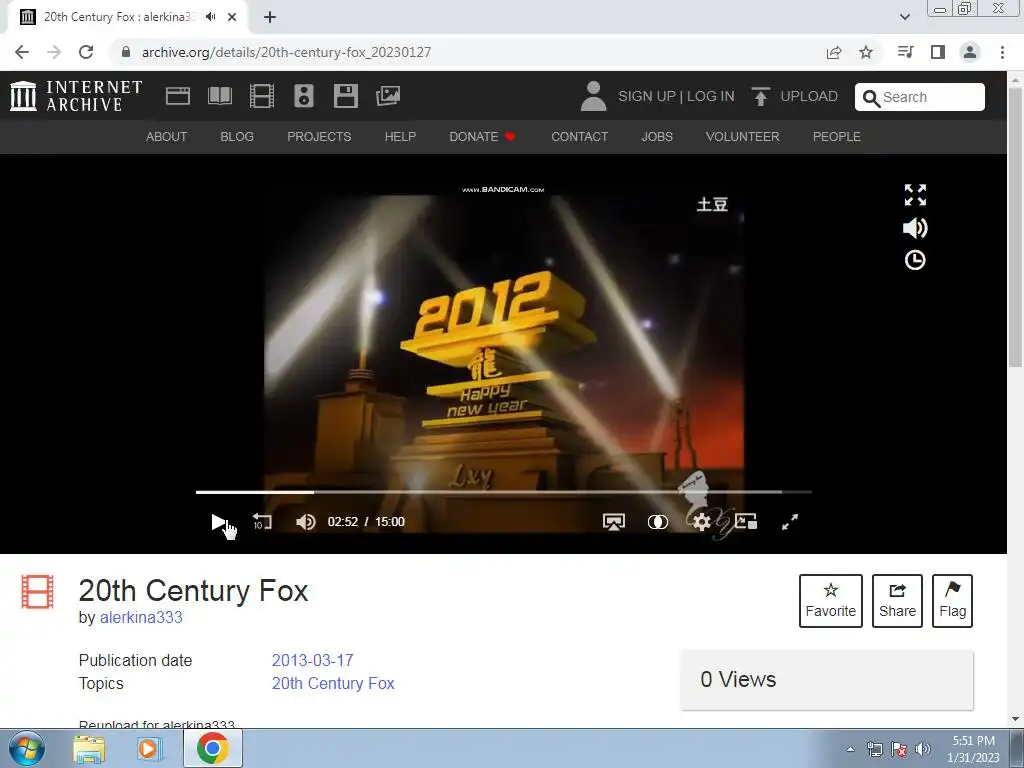Focus the Internet Archive Search field
This screenshot has width=1024, height=768.
click(920, 97)
